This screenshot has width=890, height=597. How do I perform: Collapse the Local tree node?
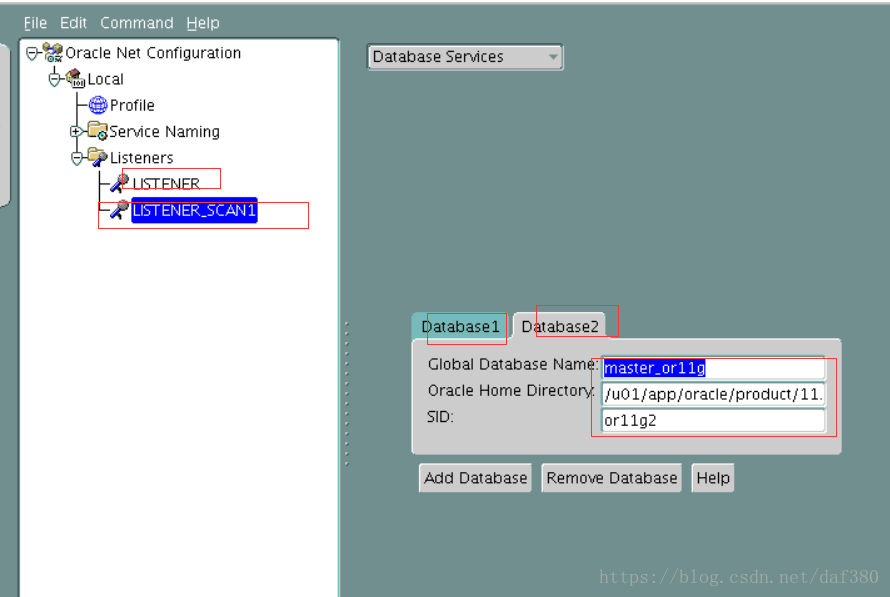point(54,79)
